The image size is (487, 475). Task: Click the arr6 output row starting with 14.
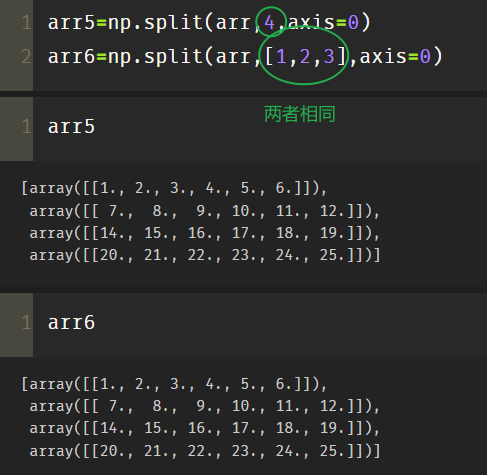tap(205, 428)
